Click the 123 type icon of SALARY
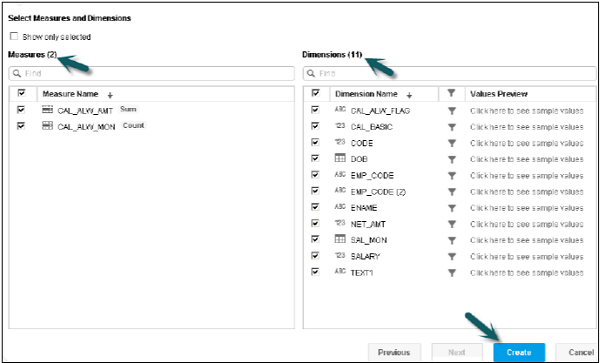The width and height of the screenshot is (600, 363). pos(340,256)
